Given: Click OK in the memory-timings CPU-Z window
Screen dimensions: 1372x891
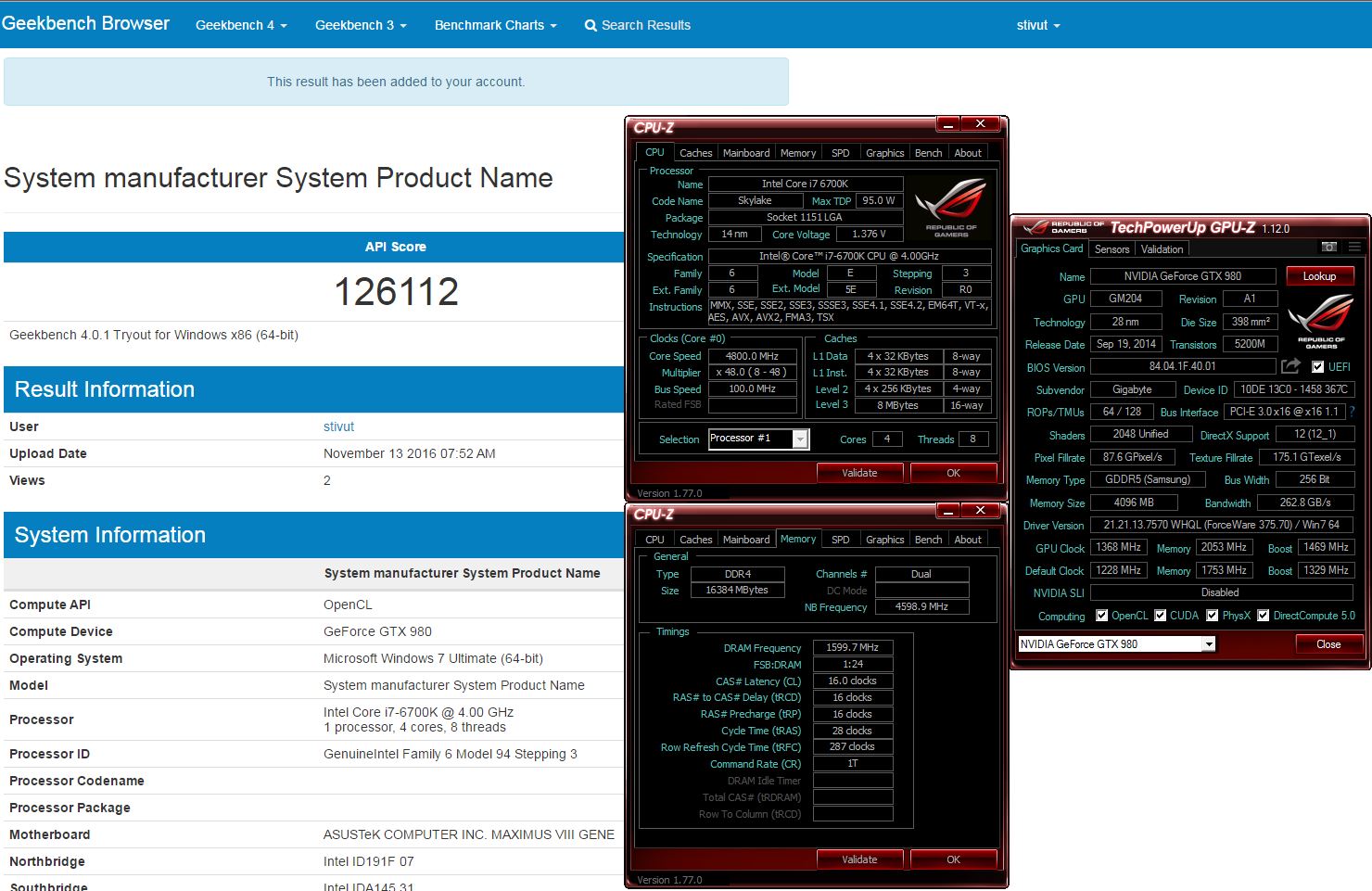Looking at the screenshot, I should pos(953,859).
